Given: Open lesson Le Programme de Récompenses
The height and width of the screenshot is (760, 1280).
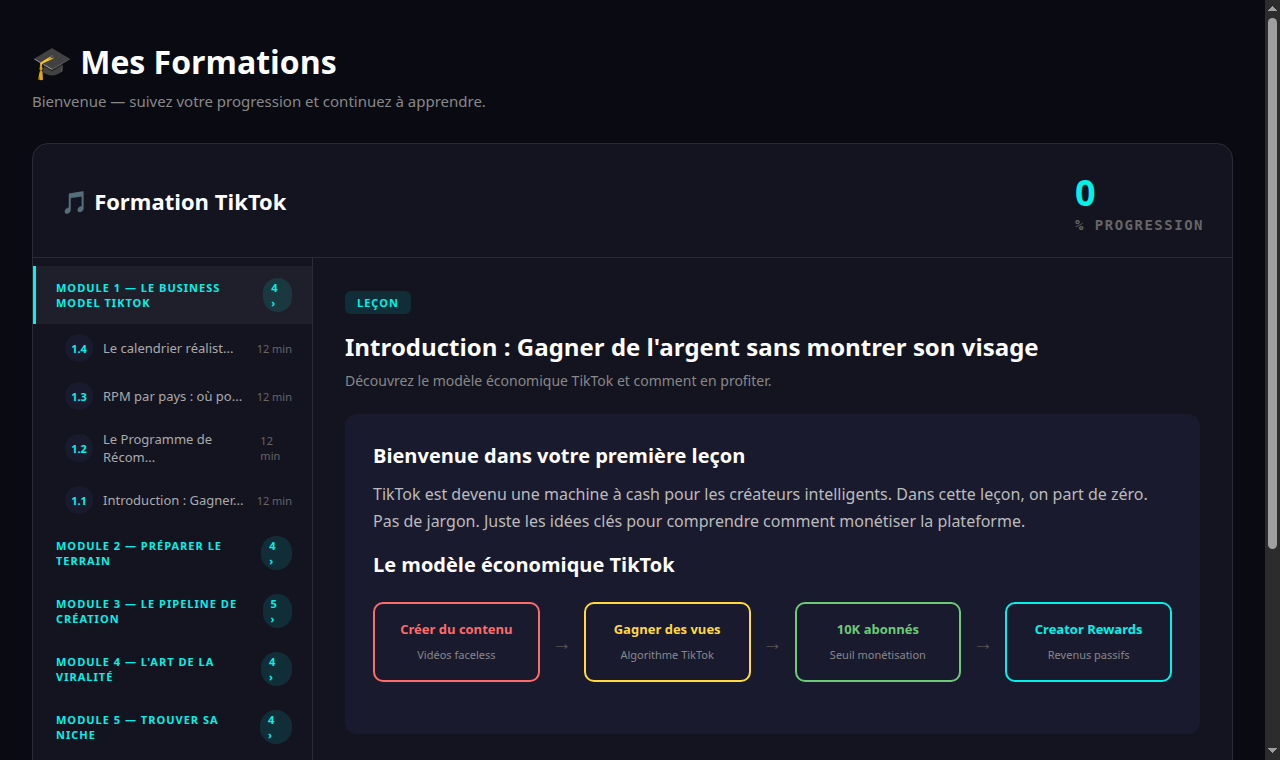Looking at the screenshot, I should 173,449.
